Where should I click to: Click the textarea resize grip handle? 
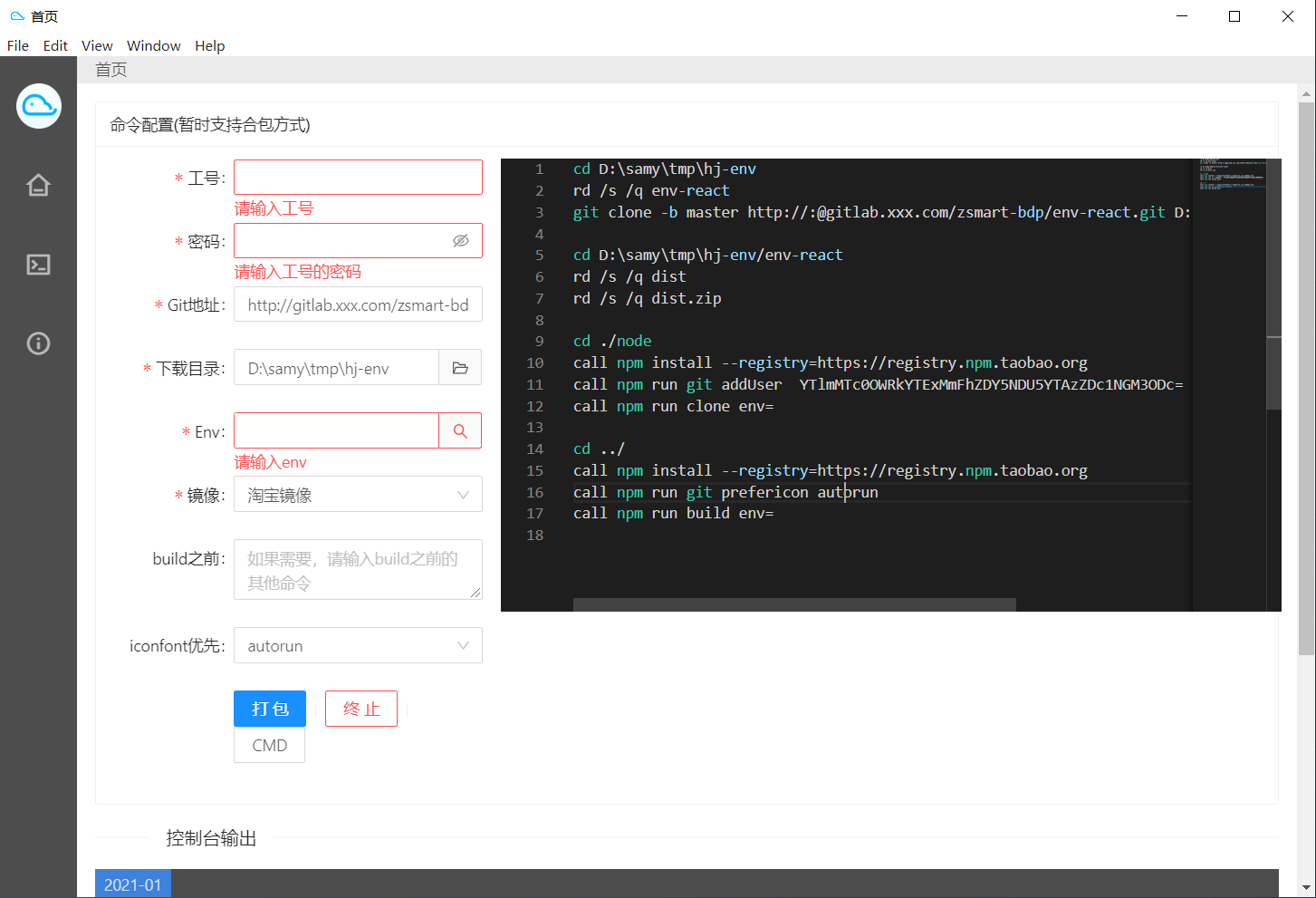click(x=475, y=593)
